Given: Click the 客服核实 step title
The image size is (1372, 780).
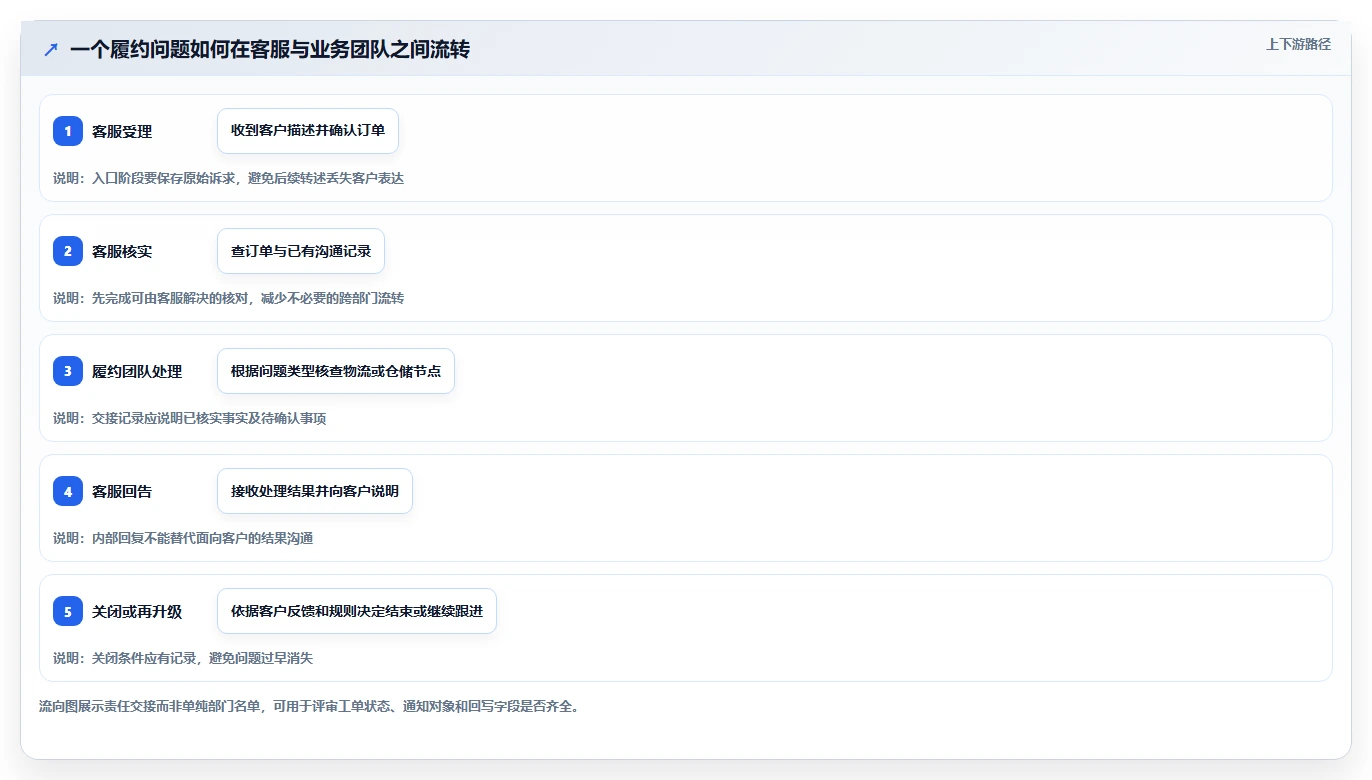Looking at the screenshot, I should [x=122, y=251].
